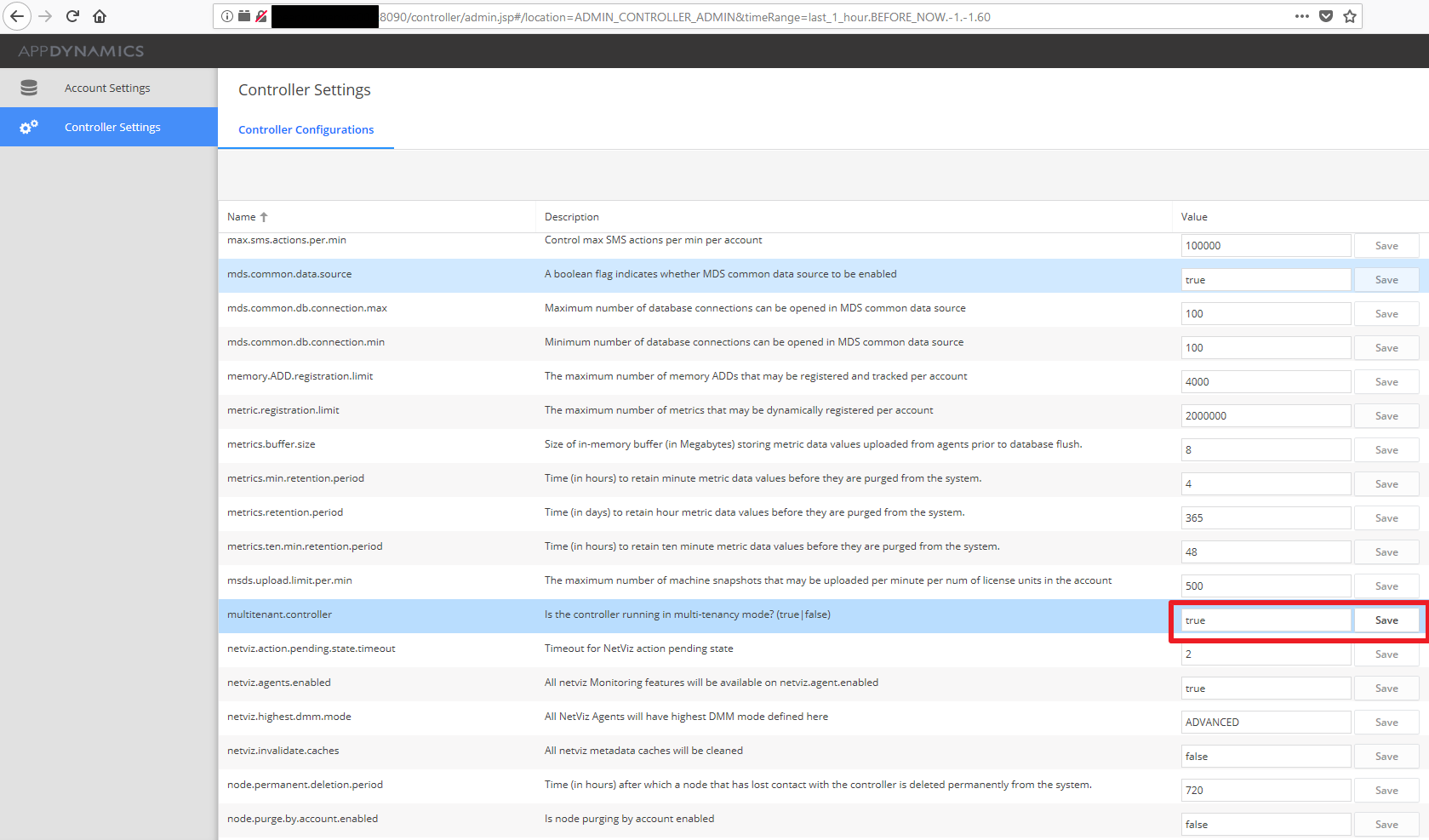Edit netviz.agents.enabled value field
This screenshot has height=840, width=1429.
1266,689
